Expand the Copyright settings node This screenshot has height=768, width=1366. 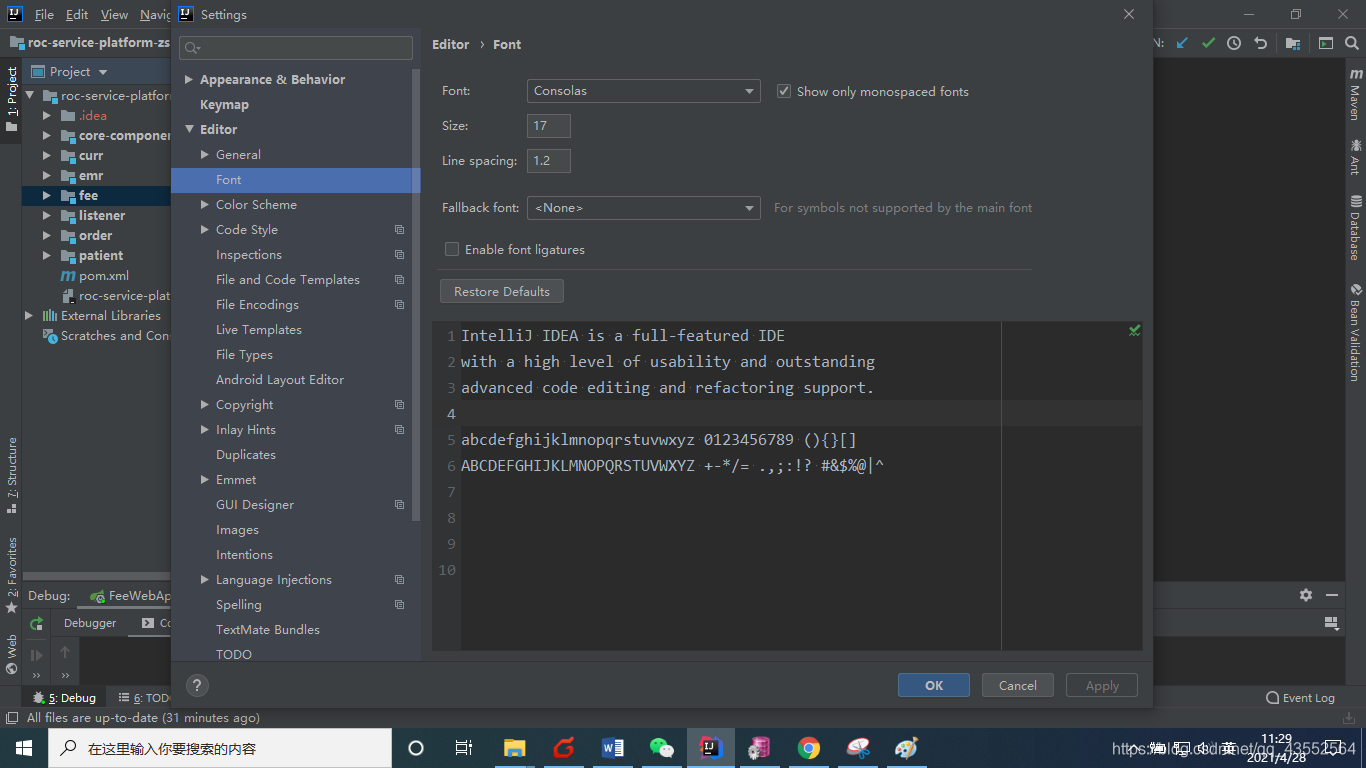(x=205, y=405)
